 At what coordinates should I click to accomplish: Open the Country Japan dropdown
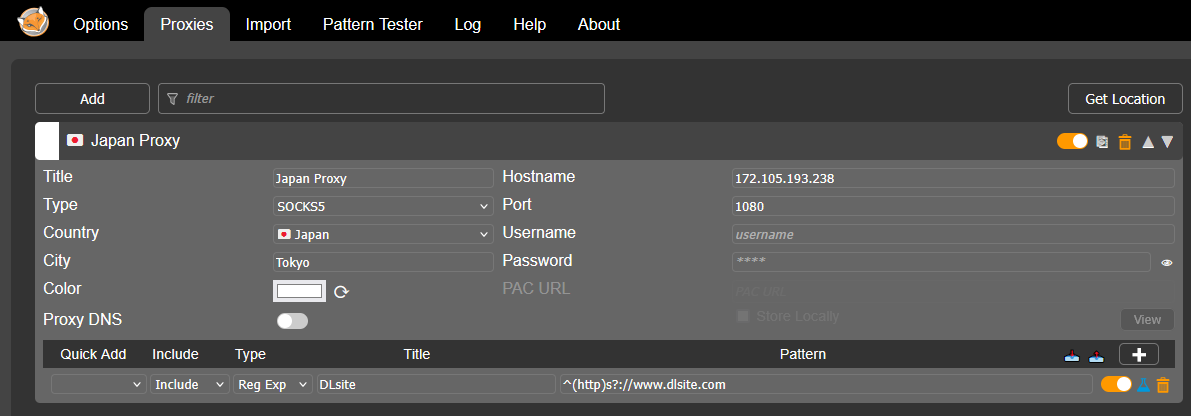tap(383, 235)
